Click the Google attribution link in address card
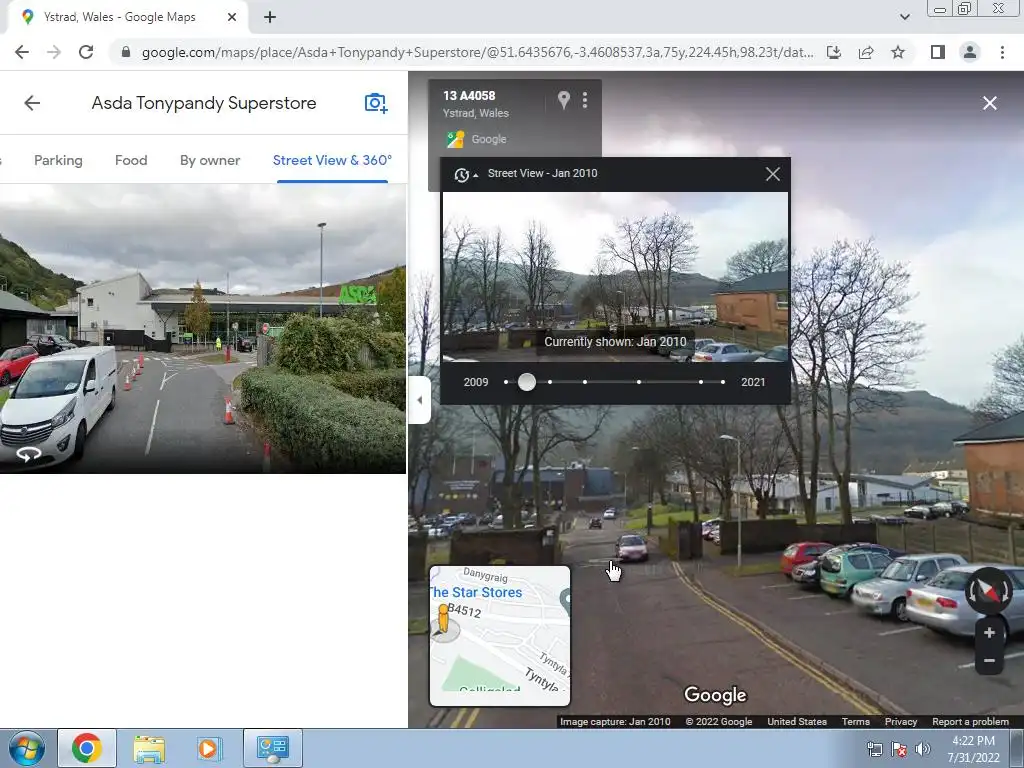 (488, 139)
